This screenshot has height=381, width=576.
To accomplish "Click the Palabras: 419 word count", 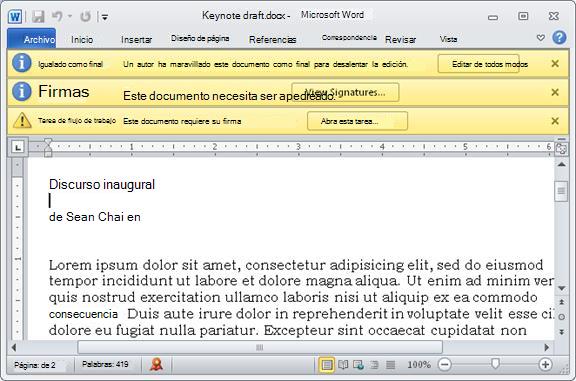I will click(x=105, y=364).
